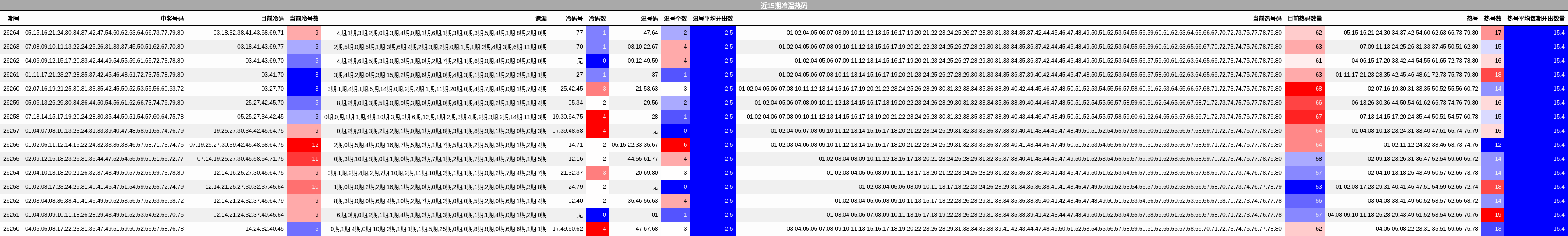The height and width of the screenshot is (236, 1568).
Task: Click cold count 10 in row 26253
Action: click(x=304, y=187)
